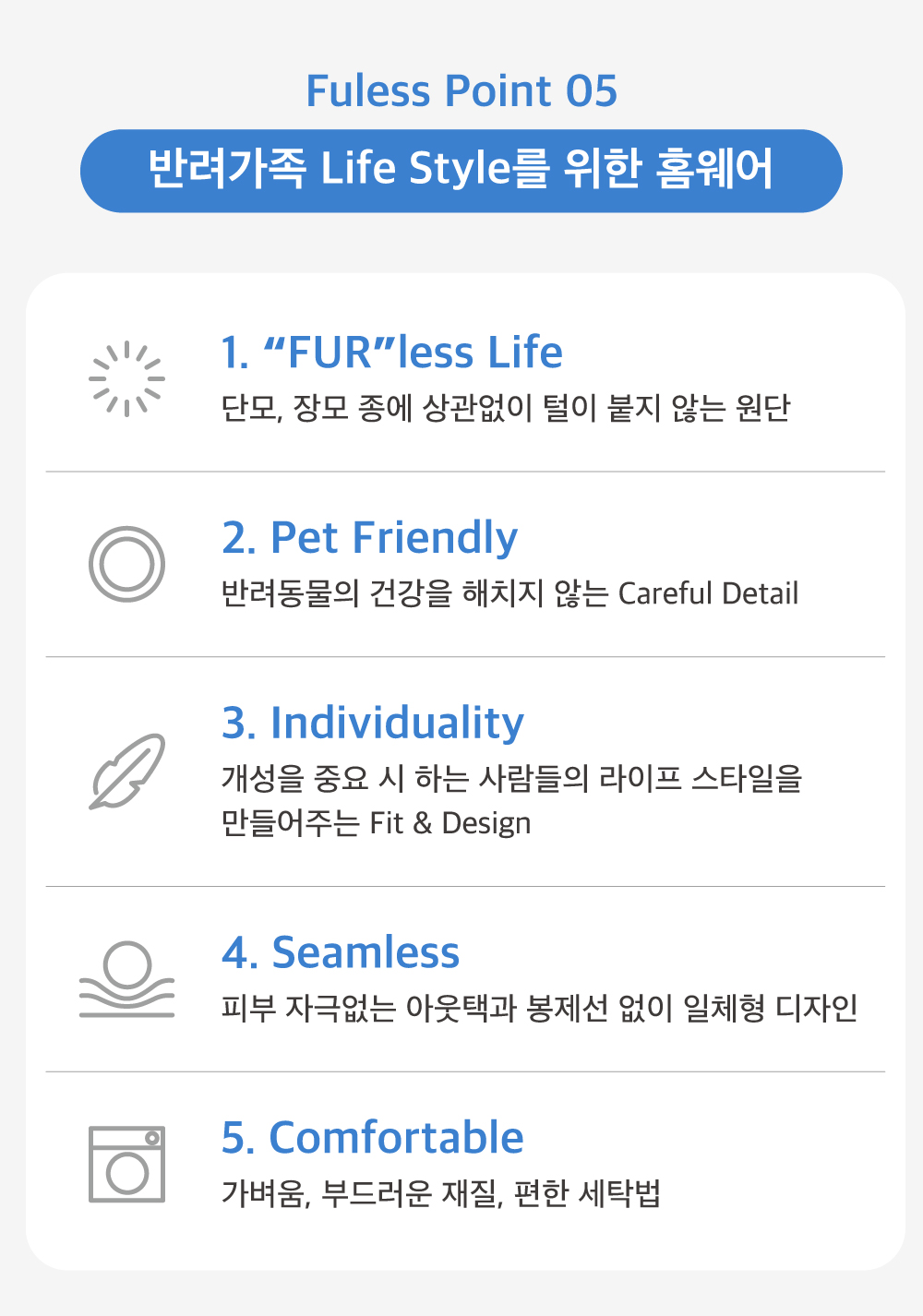This screenshot has height=1316, width=923.
Task: Click the Fuless Point 05 title
Action: coord(461,91)
